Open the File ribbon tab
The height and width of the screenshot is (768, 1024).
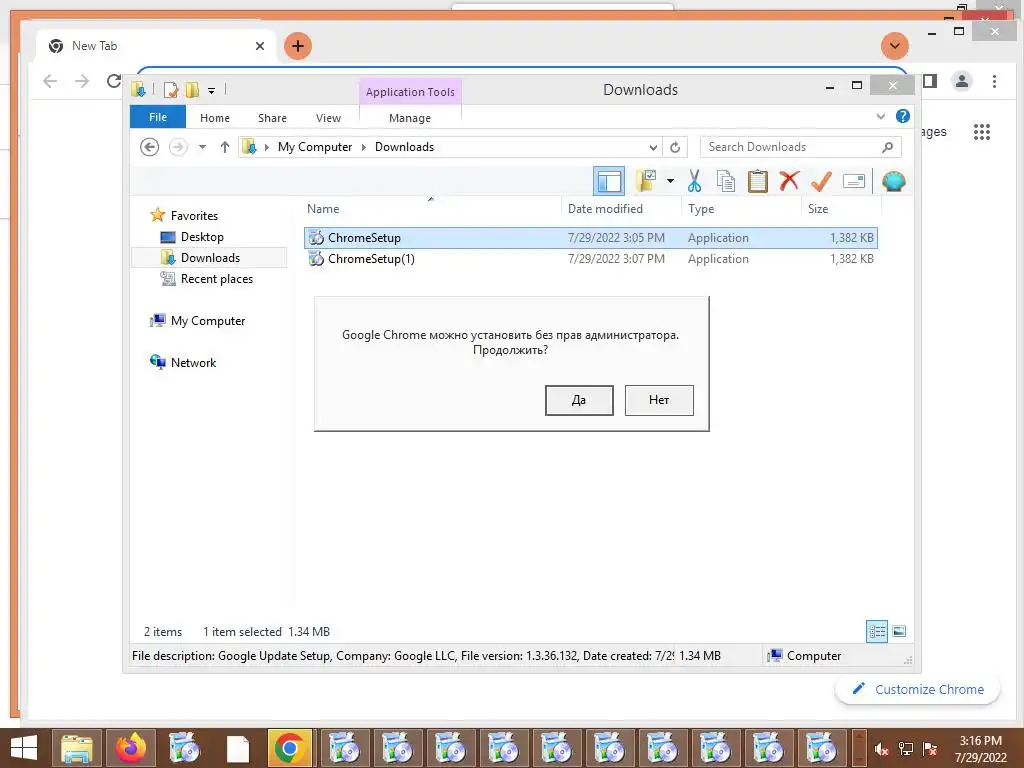coord(158,117)
